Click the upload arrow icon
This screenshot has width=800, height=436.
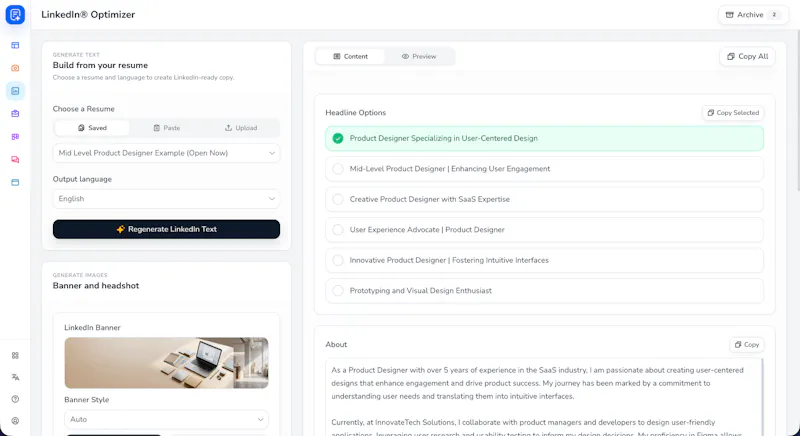point(229,128)
